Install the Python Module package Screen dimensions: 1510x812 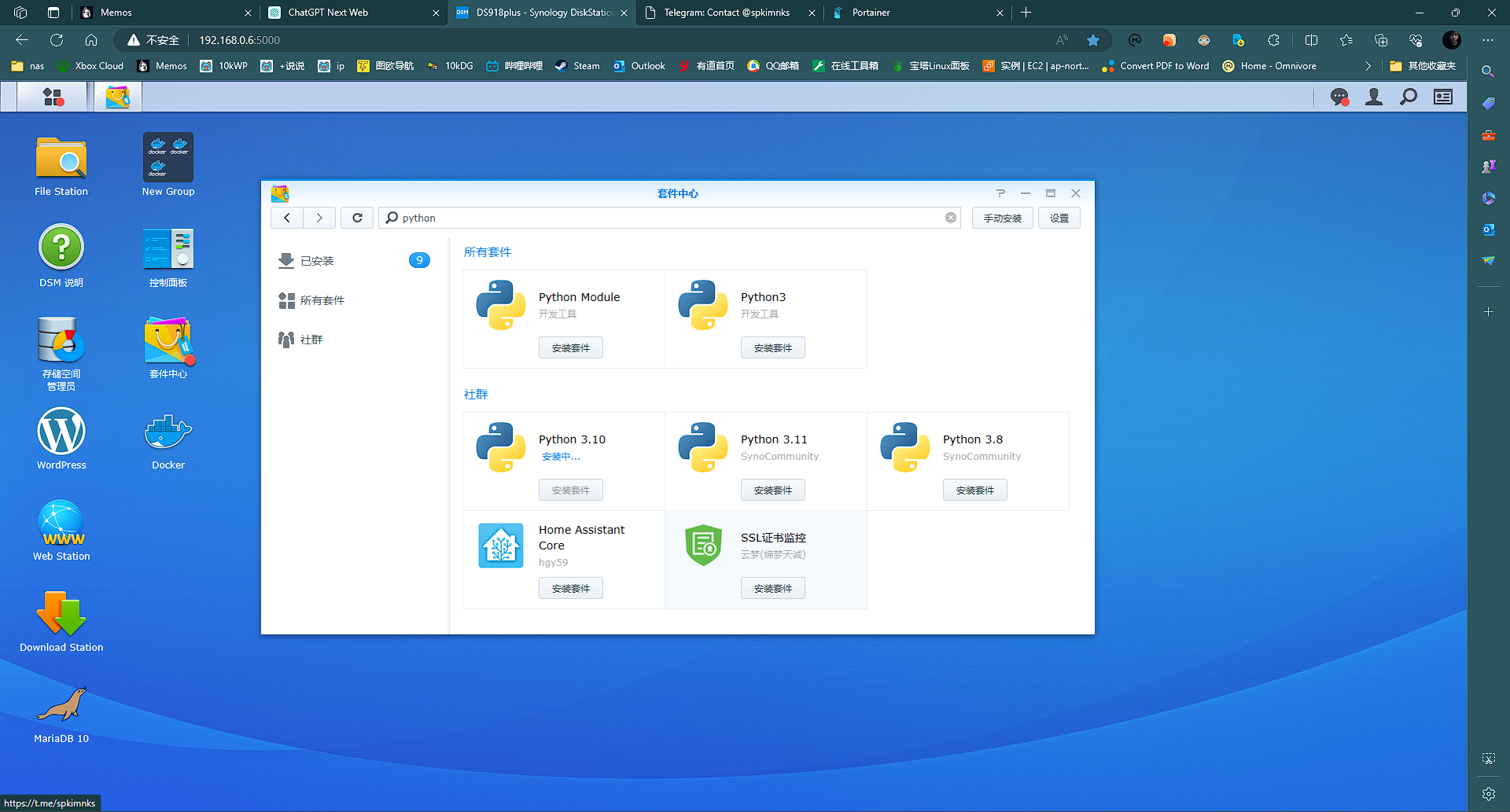click(571, 347)
